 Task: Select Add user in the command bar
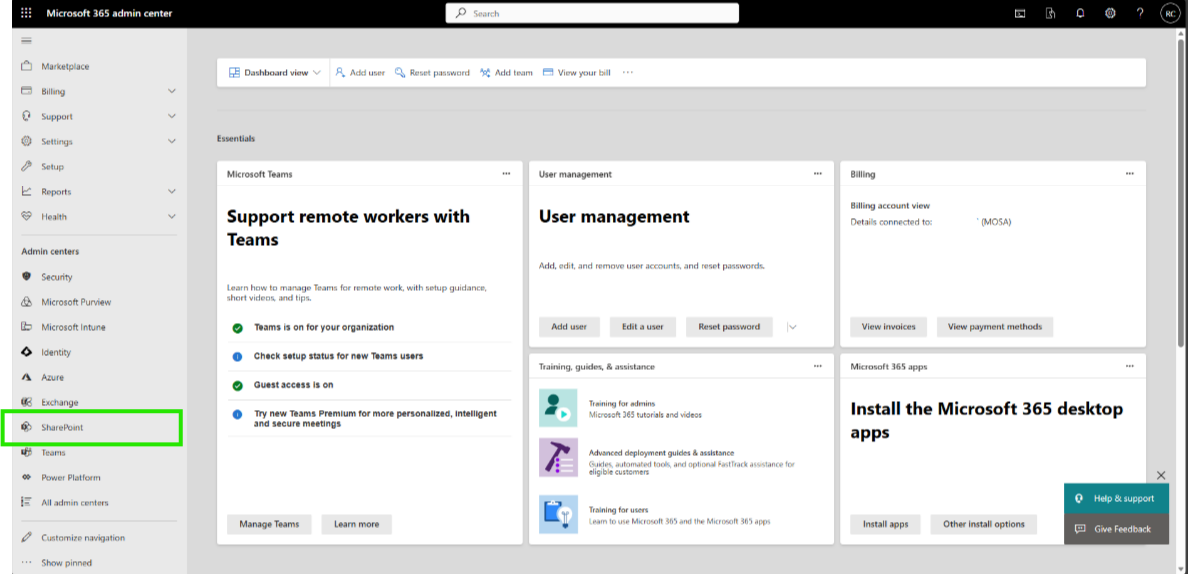(360, 73)
